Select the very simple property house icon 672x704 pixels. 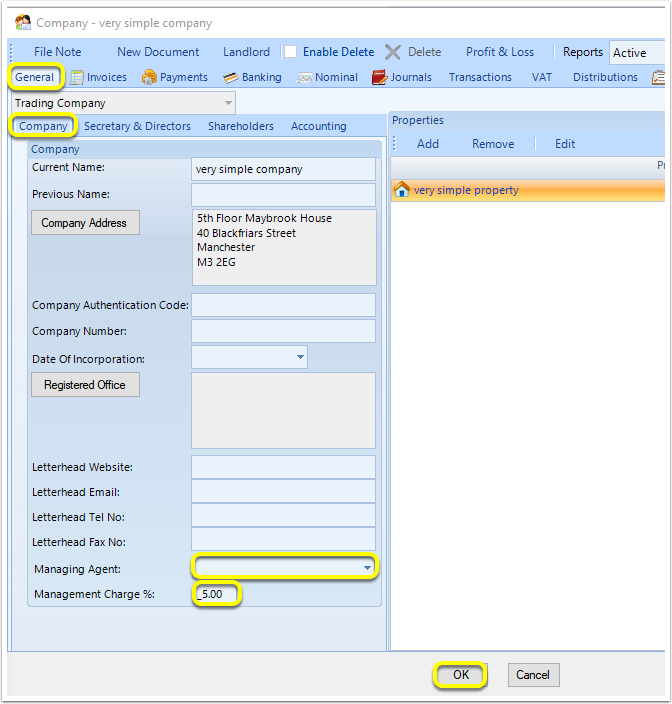[402, 189]
